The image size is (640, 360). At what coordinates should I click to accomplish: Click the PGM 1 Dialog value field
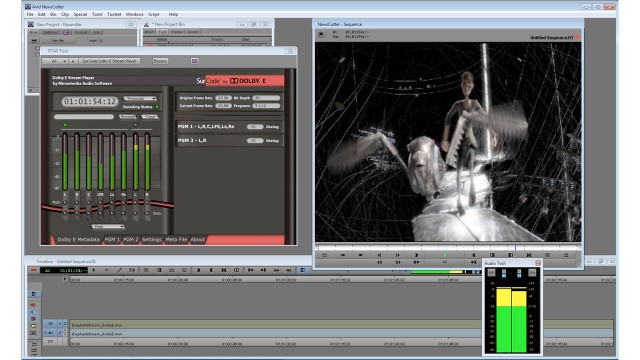coord(255,127)
